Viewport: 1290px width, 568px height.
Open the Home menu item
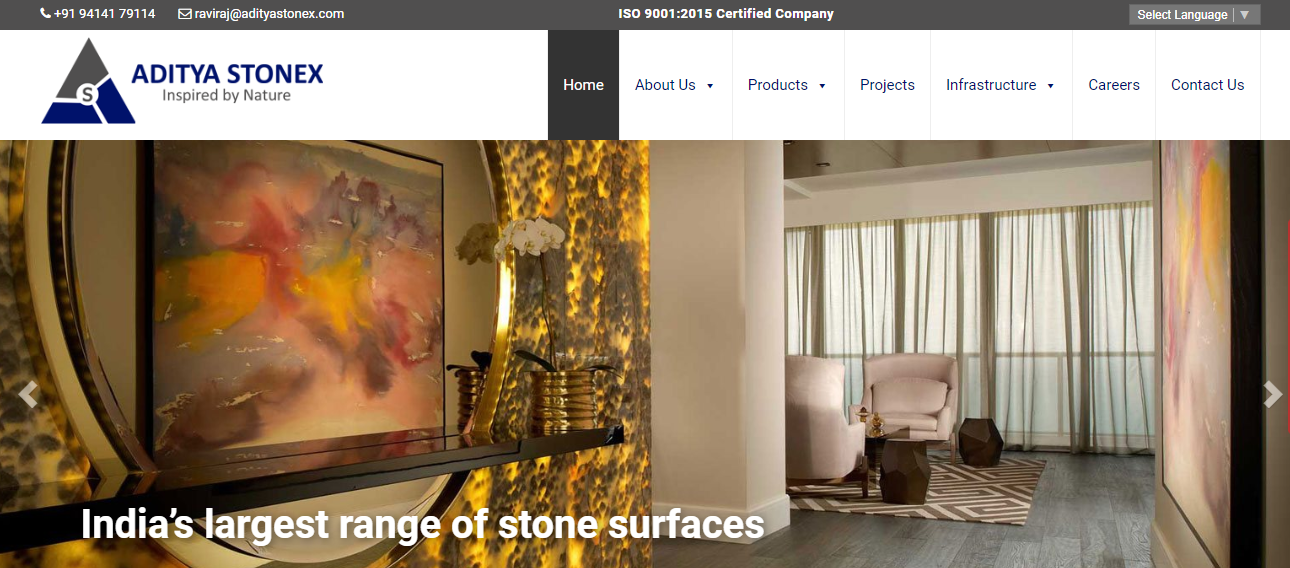click(x=583, y=85)
